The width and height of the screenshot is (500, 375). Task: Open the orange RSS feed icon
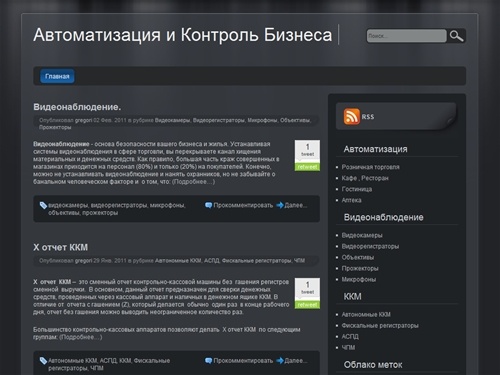[x=352, y=116]
